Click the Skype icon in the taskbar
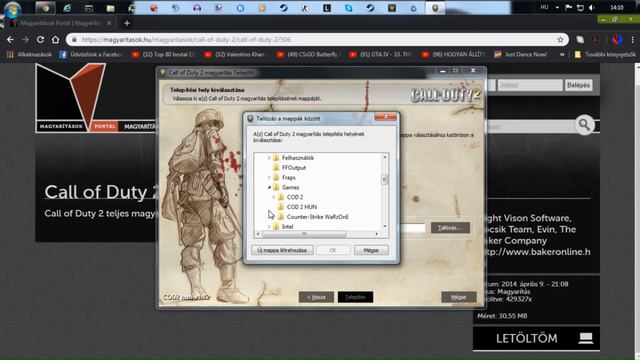The height and width of the screenshot is (360, 640). [349, 8]
